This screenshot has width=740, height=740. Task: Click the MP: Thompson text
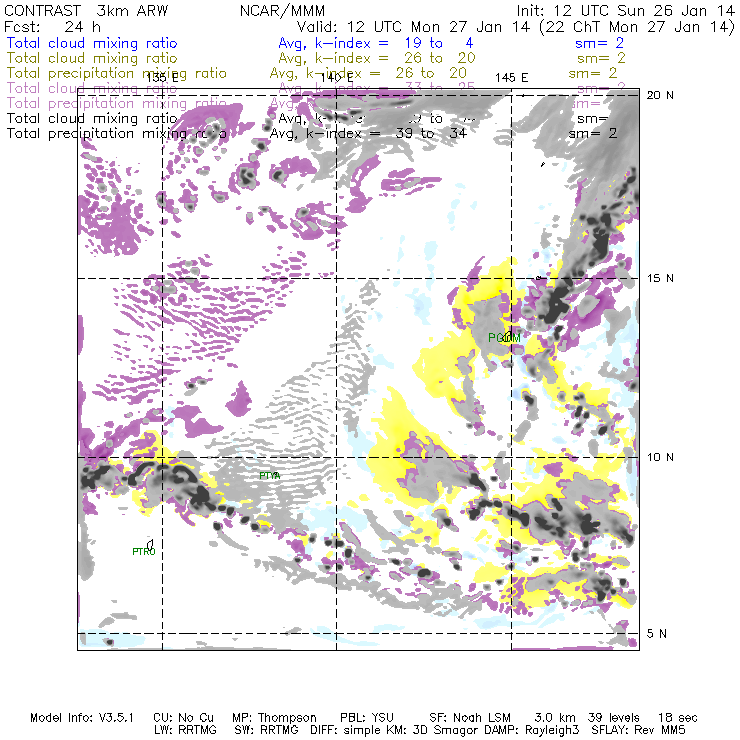coord(274,718)
